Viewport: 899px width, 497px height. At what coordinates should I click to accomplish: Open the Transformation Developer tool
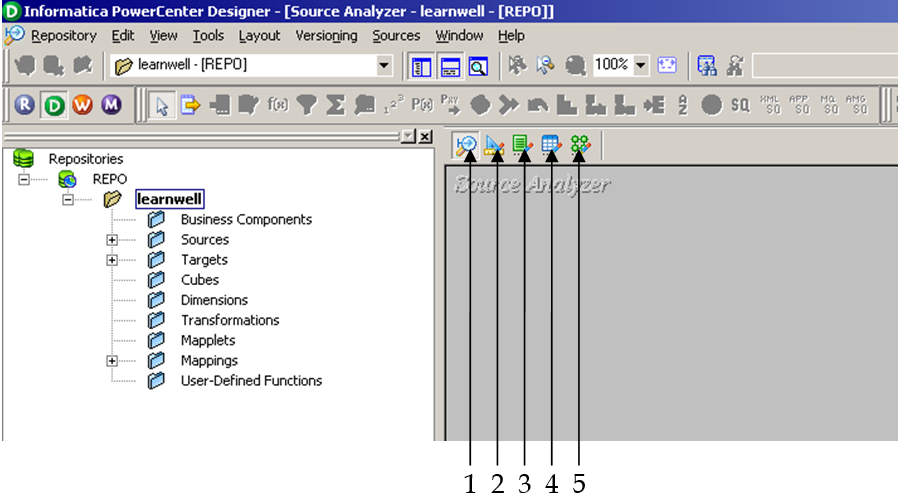pos(522,145)
